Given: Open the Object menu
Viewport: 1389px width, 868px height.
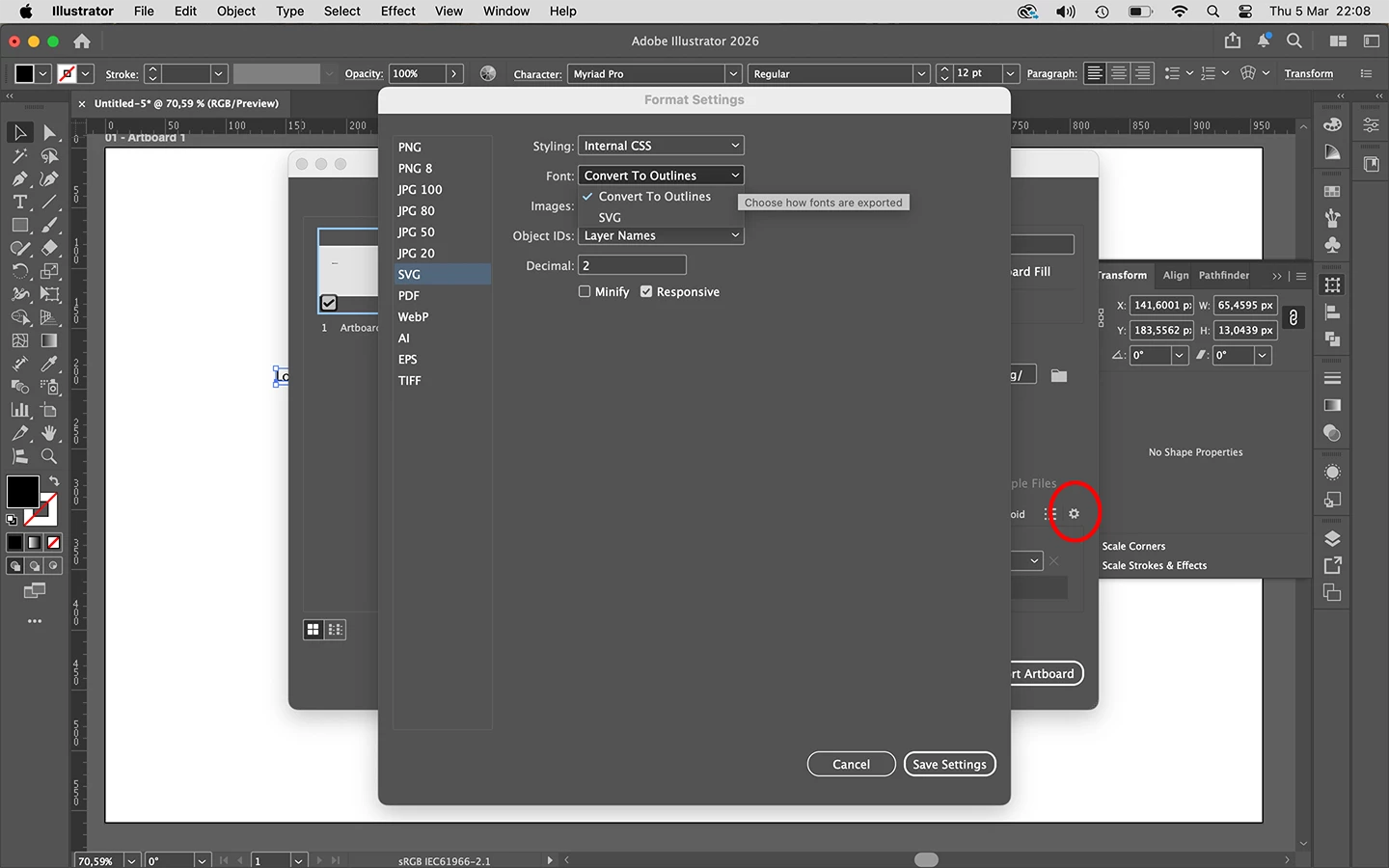Looking at the screenshot, I should 236,12.
